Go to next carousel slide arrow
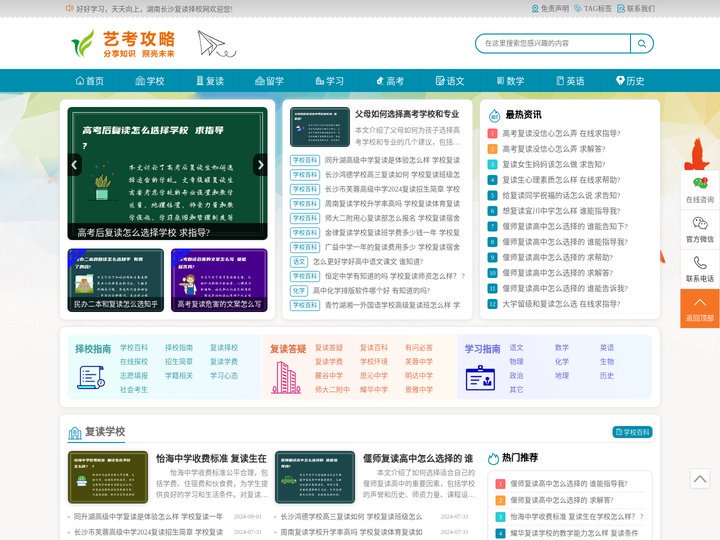Screen dimensions: 720x540 tap(260, 165)
